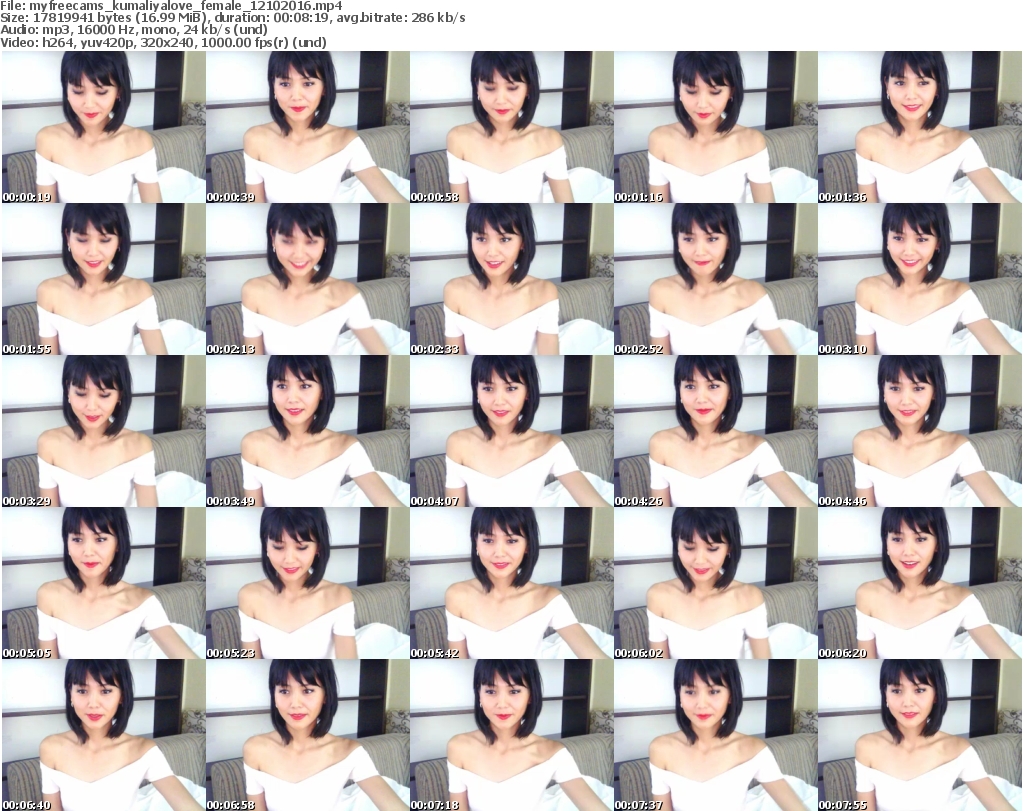
Task: Pick the frame at timestamp 00:03:29
Action: tap(104, 431)
